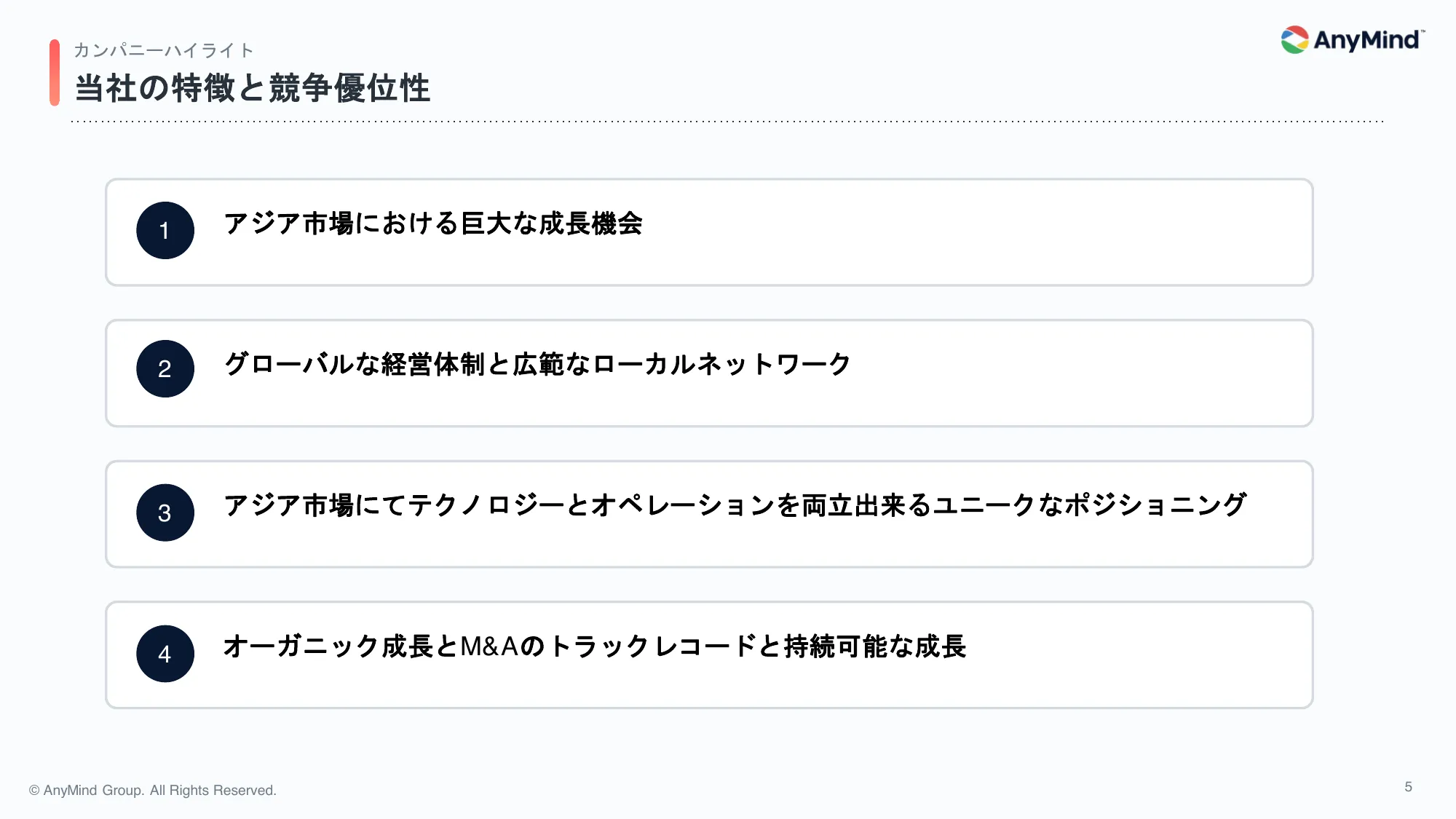Click the number 4 circle badge

click(165, 654)
